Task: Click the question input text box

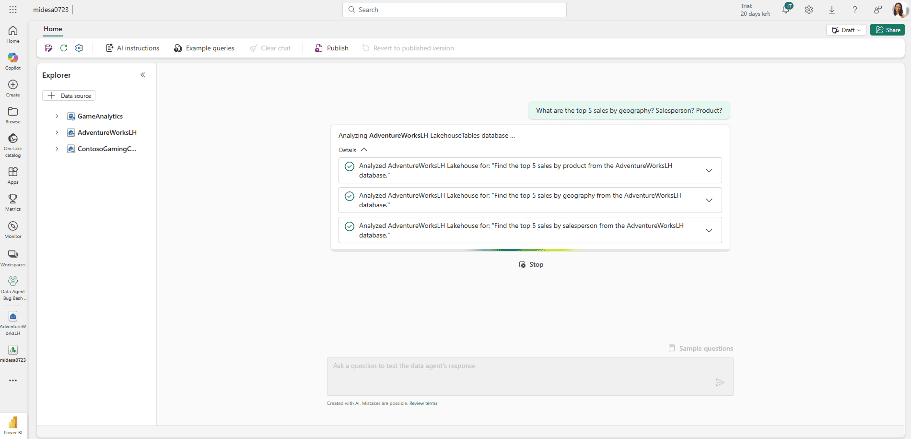Action: 520,376
